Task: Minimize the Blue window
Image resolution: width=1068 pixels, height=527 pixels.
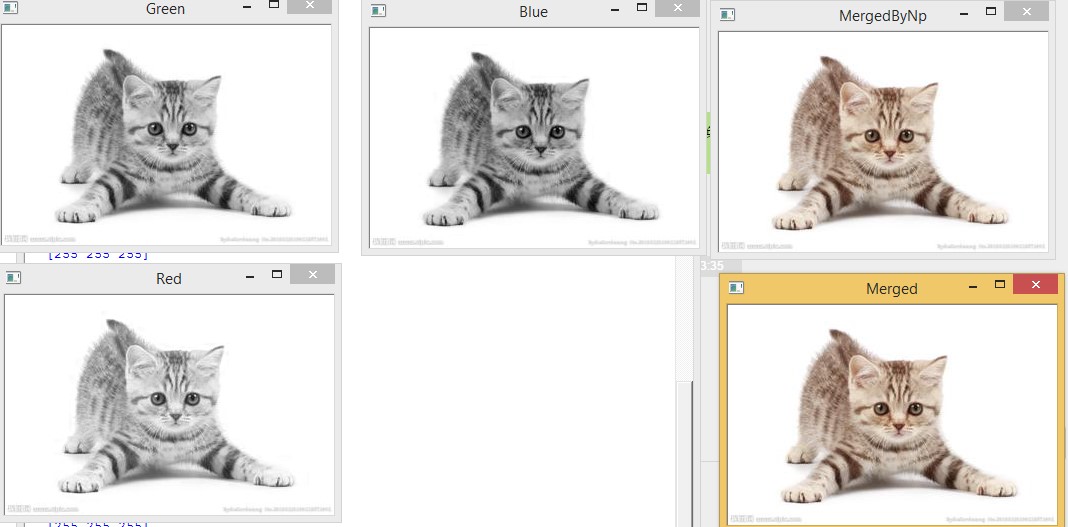Action: tap(617, 9)
